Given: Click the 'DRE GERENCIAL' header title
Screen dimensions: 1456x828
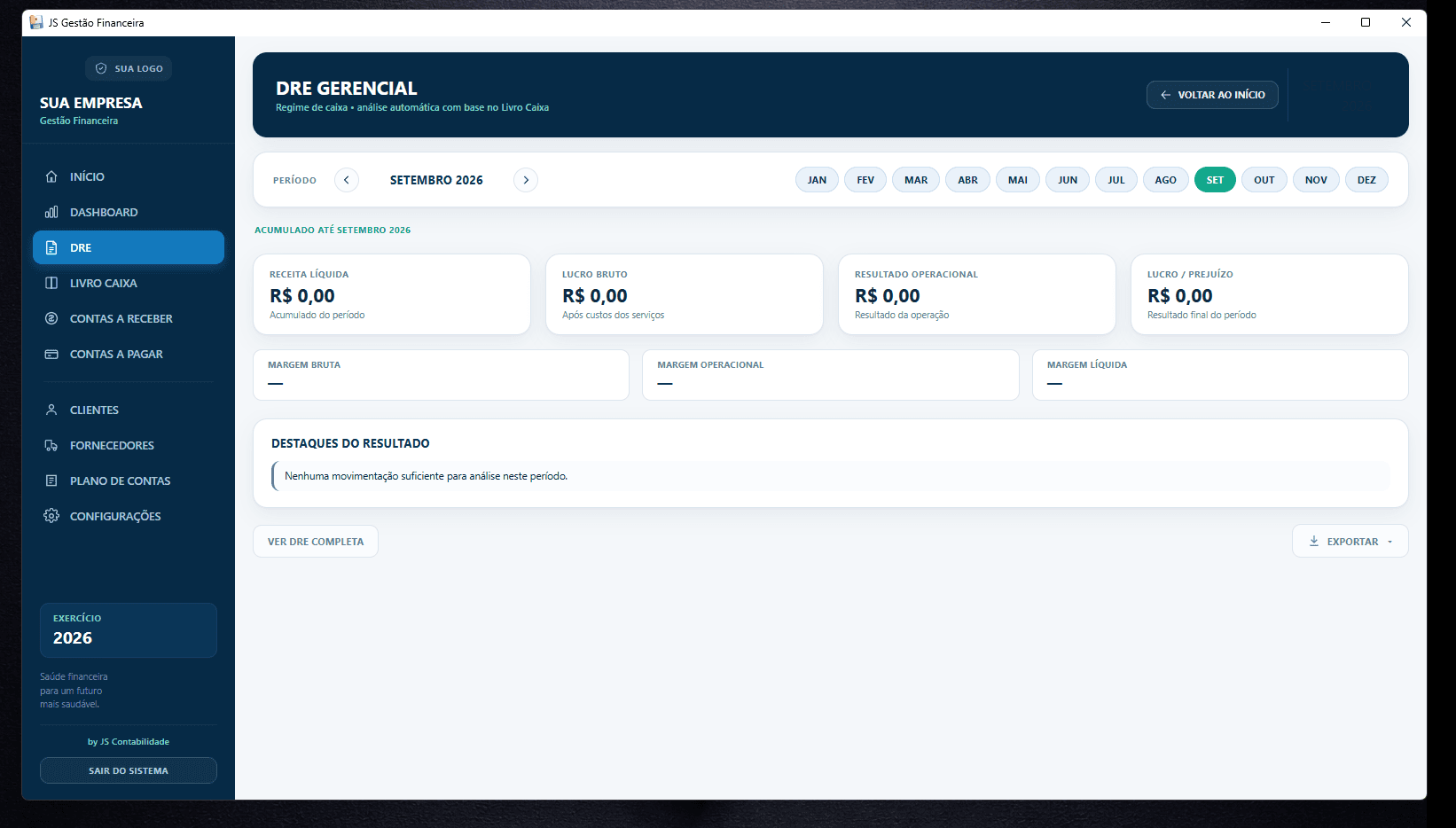Looking at the screenshot, I should (347, 89).
